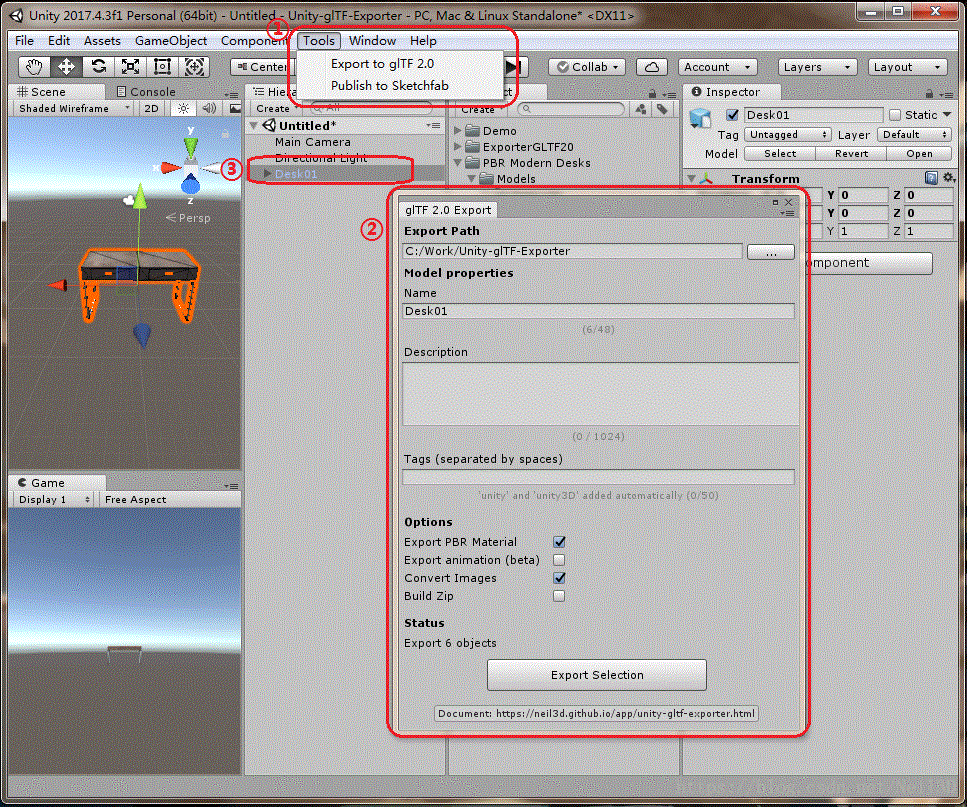
Task: Click the Y axis cone on gizmo
Action: point(191,147)
